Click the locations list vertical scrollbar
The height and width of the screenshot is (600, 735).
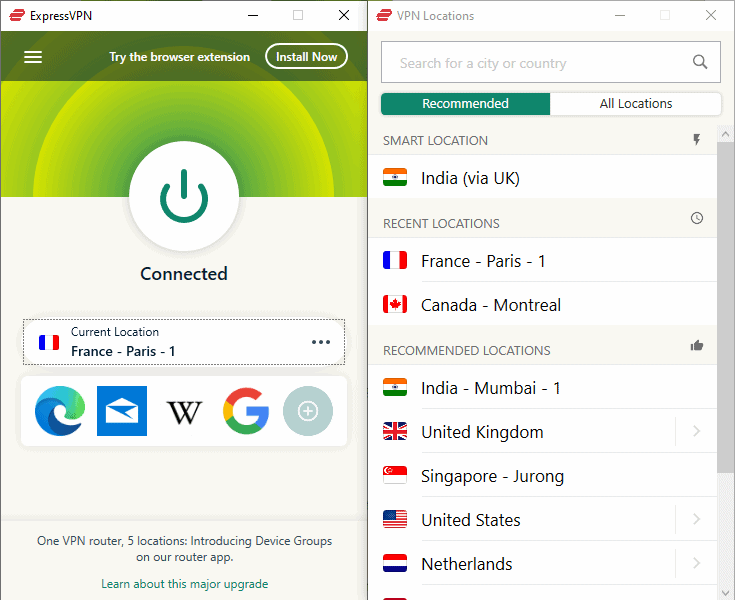click(x=726, y=307)
